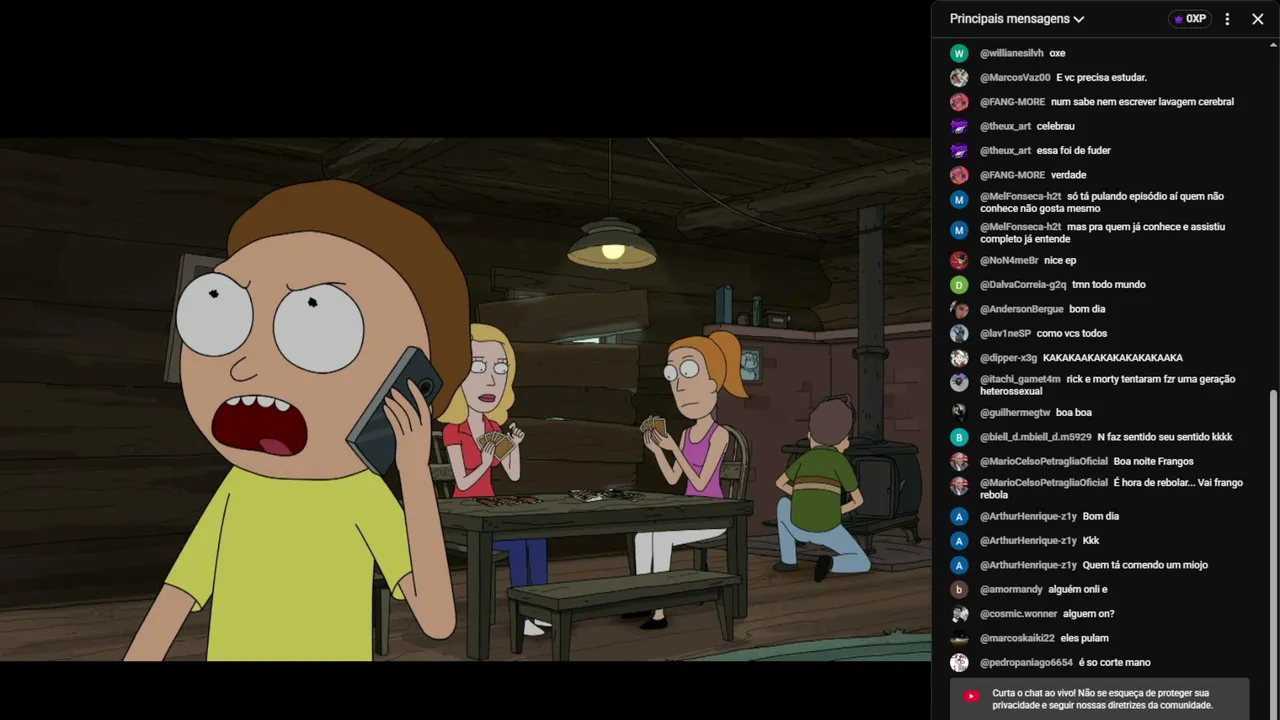1280x720 pixels.
Task: Open the @MarcosVaz00 username link
Action: click(1015, 77)
